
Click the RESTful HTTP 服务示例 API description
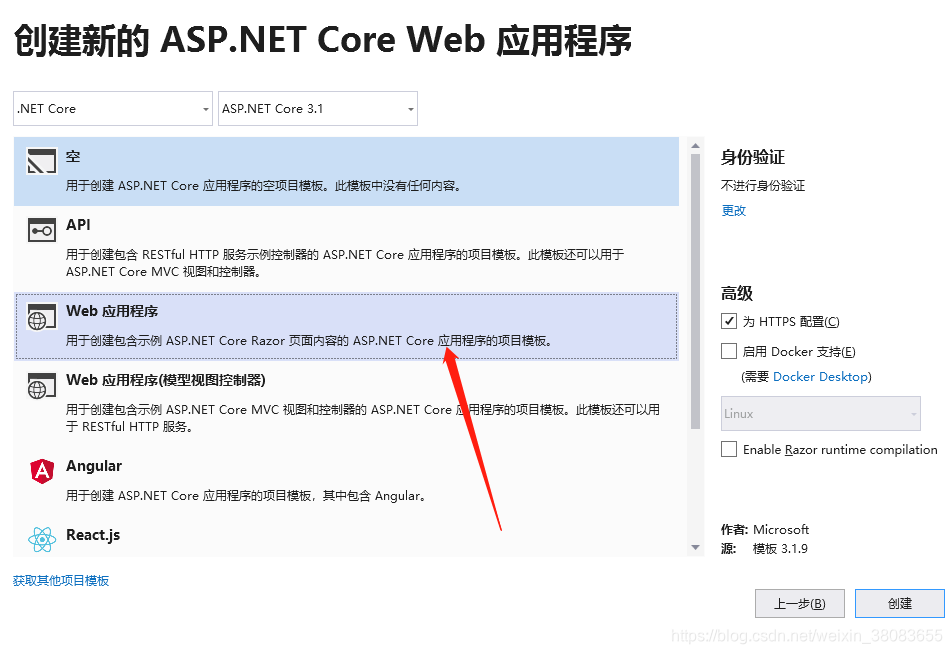pyautogui.click(x=345, y=263)
